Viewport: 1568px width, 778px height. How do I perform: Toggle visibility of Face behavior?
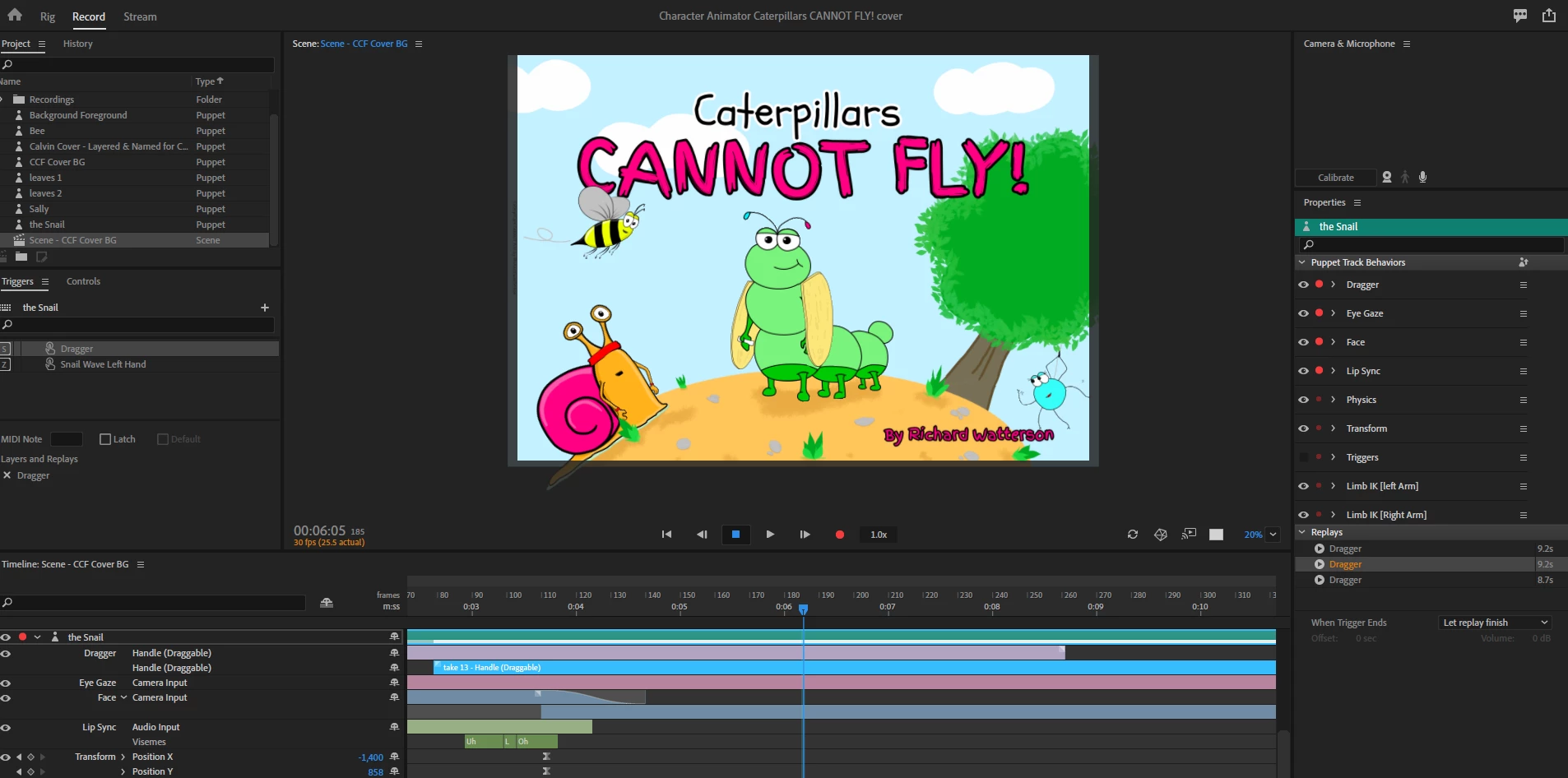(x=1303, y=342)
